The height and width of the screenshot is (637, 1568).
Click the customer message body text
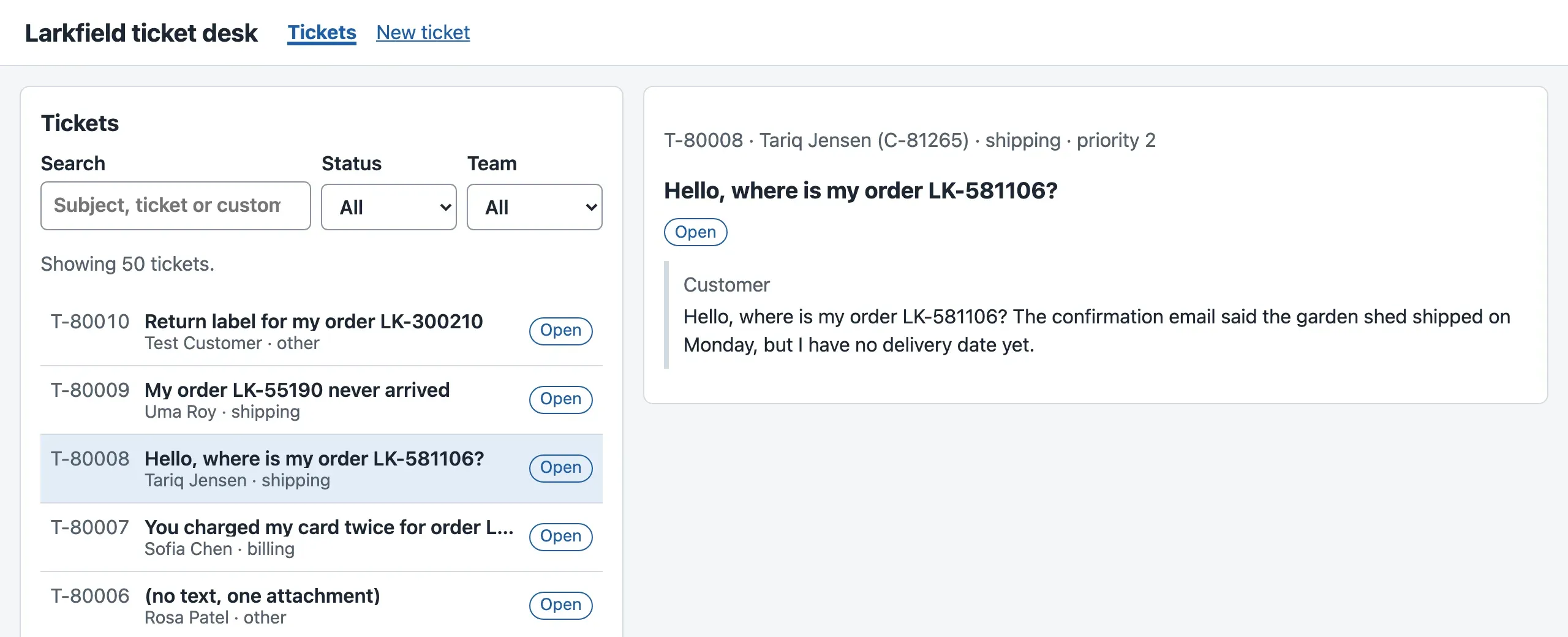tap(1096, 331)
